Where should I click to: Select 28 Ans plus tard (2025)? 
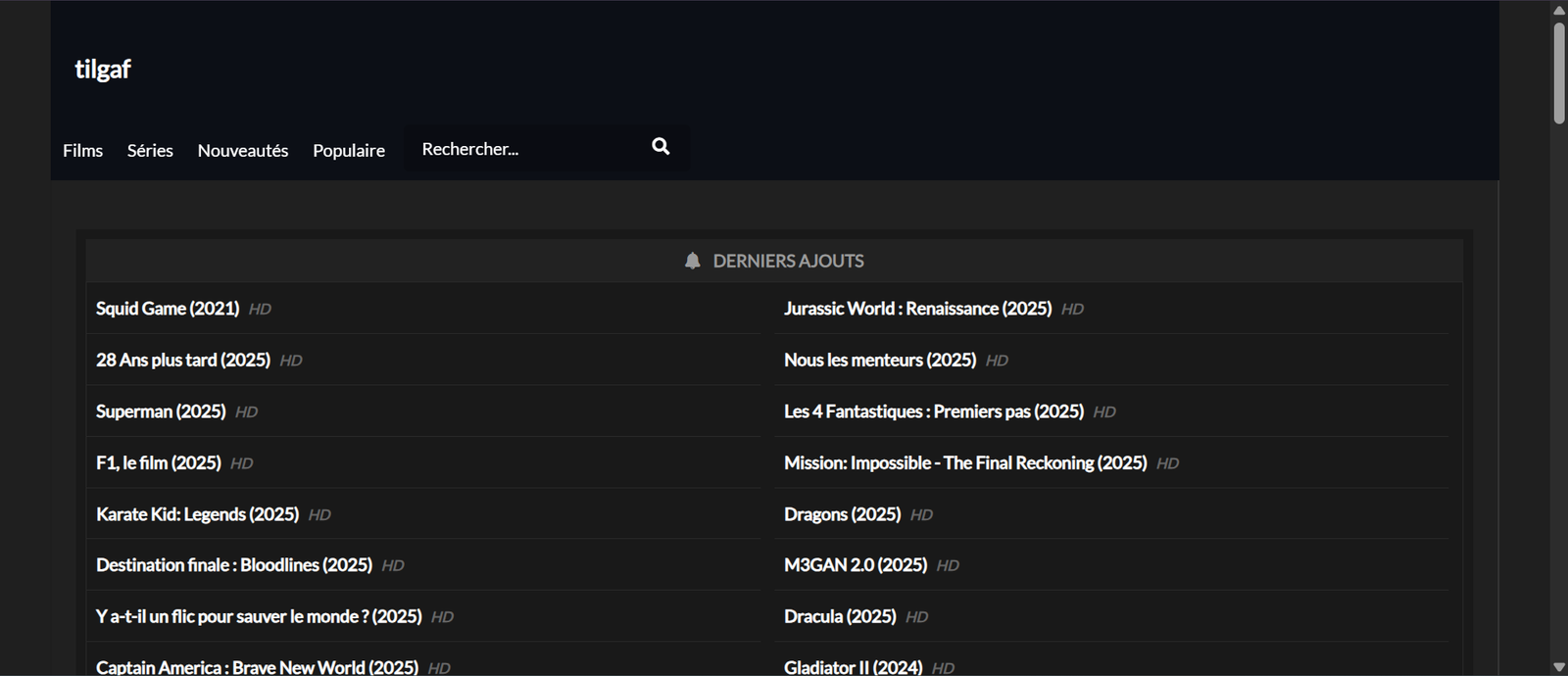click(183, 361)
